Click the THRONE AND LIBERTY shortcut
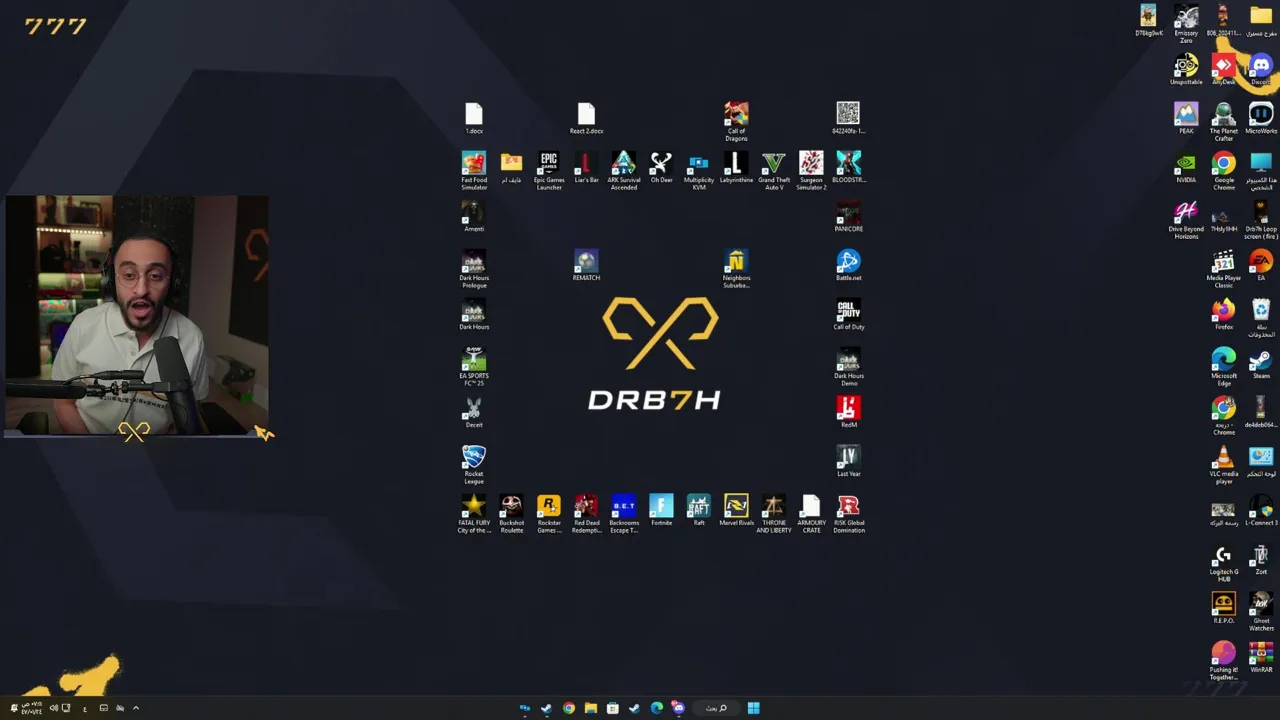Image resolution: width=1280 pixels, height=720 pixels. click(774, 514)
